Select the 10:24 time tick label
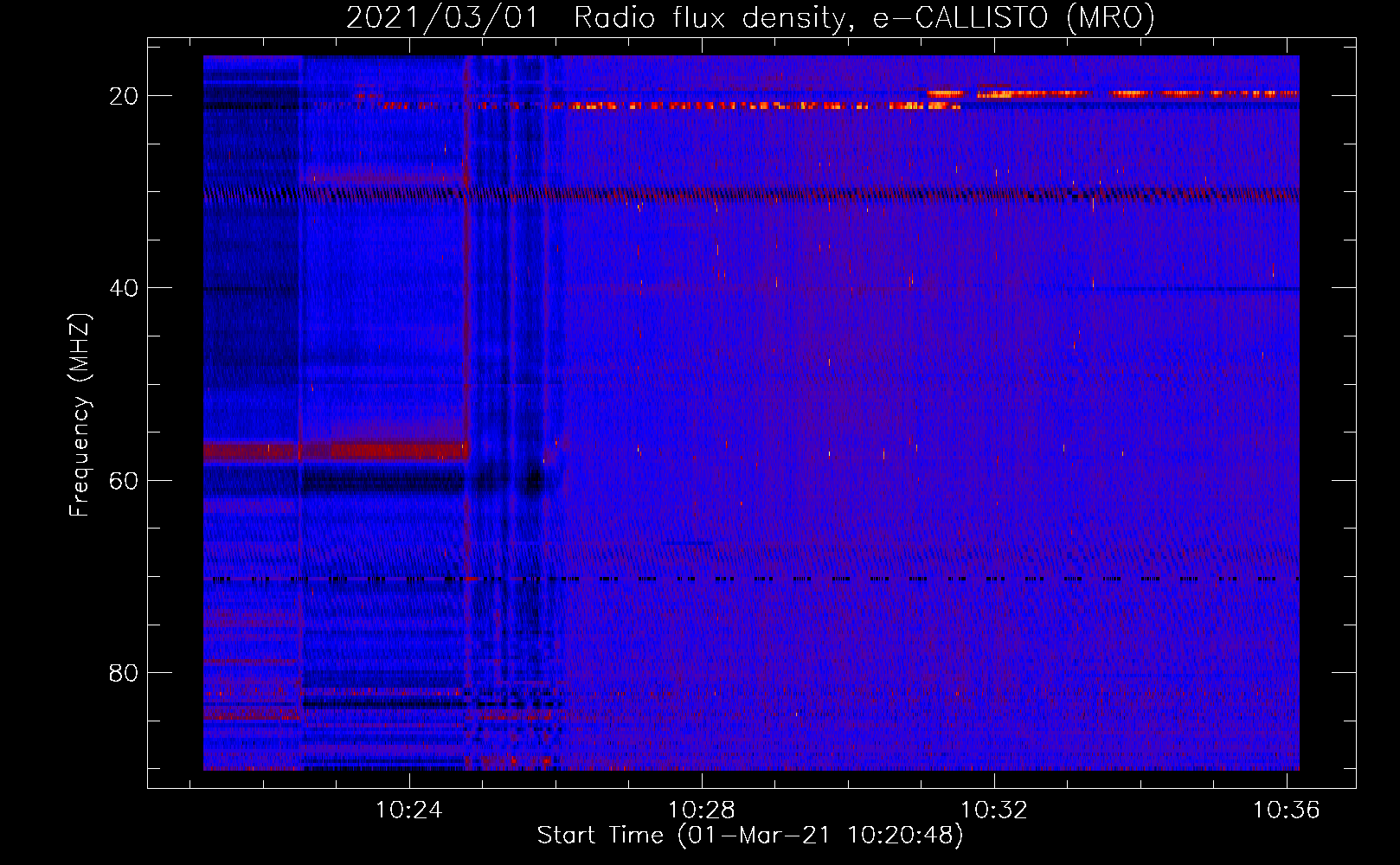The image size is (1400, 865). click(408, 810)
